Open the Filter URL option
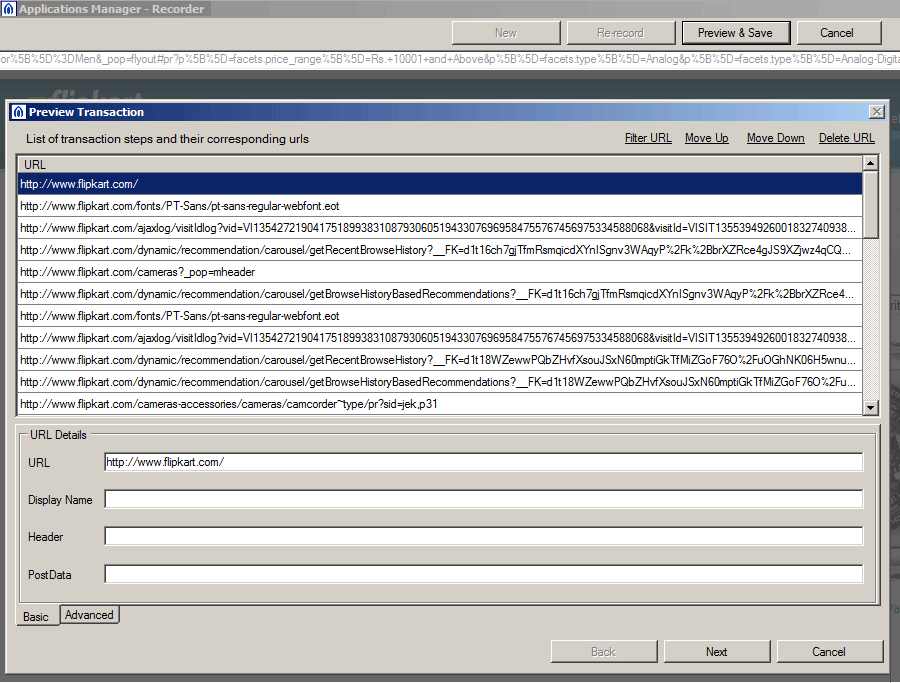The image size is (900, 683). tap(648, 138)
